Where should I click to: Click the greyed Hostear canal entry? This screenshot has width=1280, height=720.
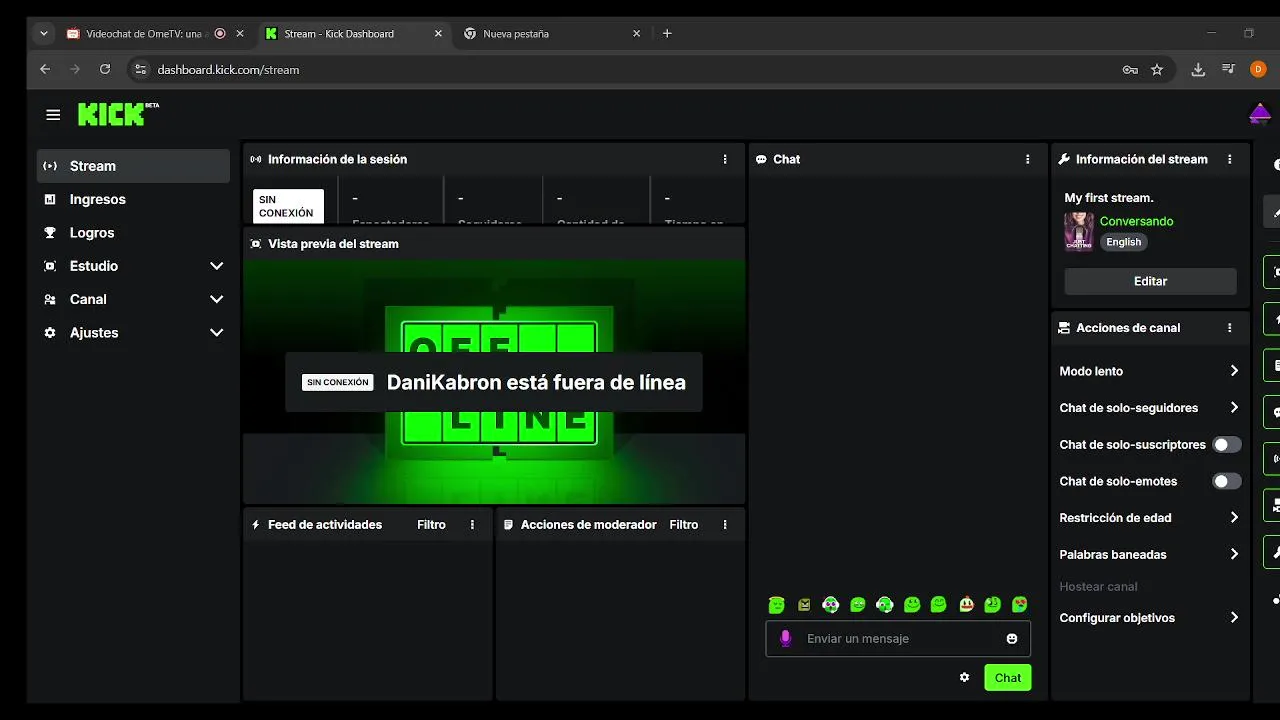pos(1098,587)
